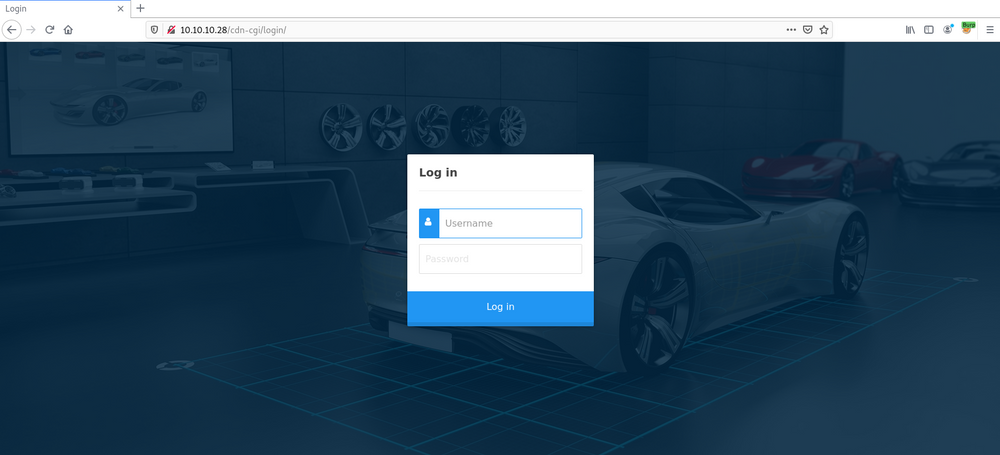Open the Firefox hamburger menu
1000x455 pixels.
989,30
